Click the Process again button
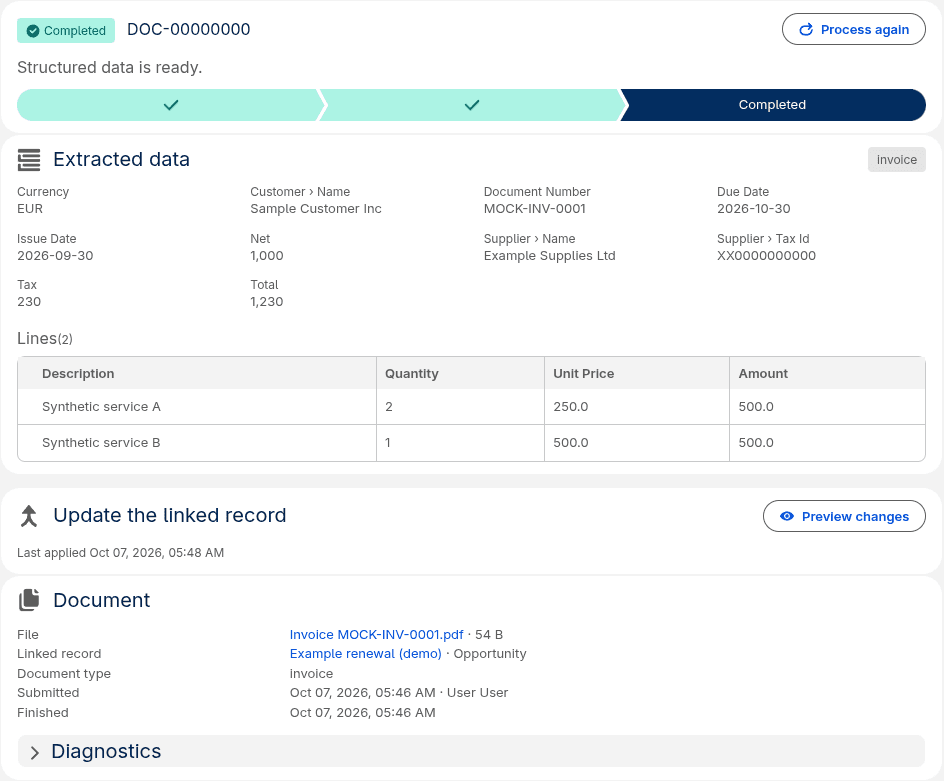944x781 pixels. pos(854,30)
